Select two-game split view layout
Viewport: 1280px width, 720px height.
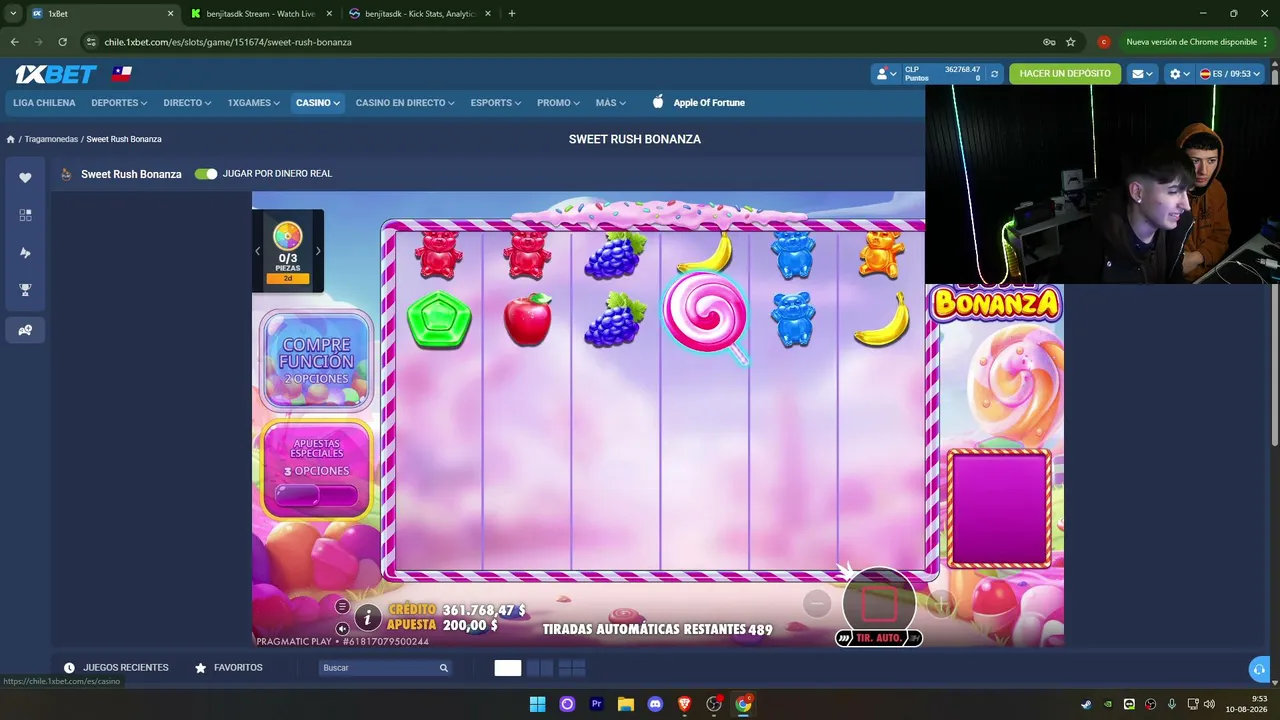(x=540, y=668)
